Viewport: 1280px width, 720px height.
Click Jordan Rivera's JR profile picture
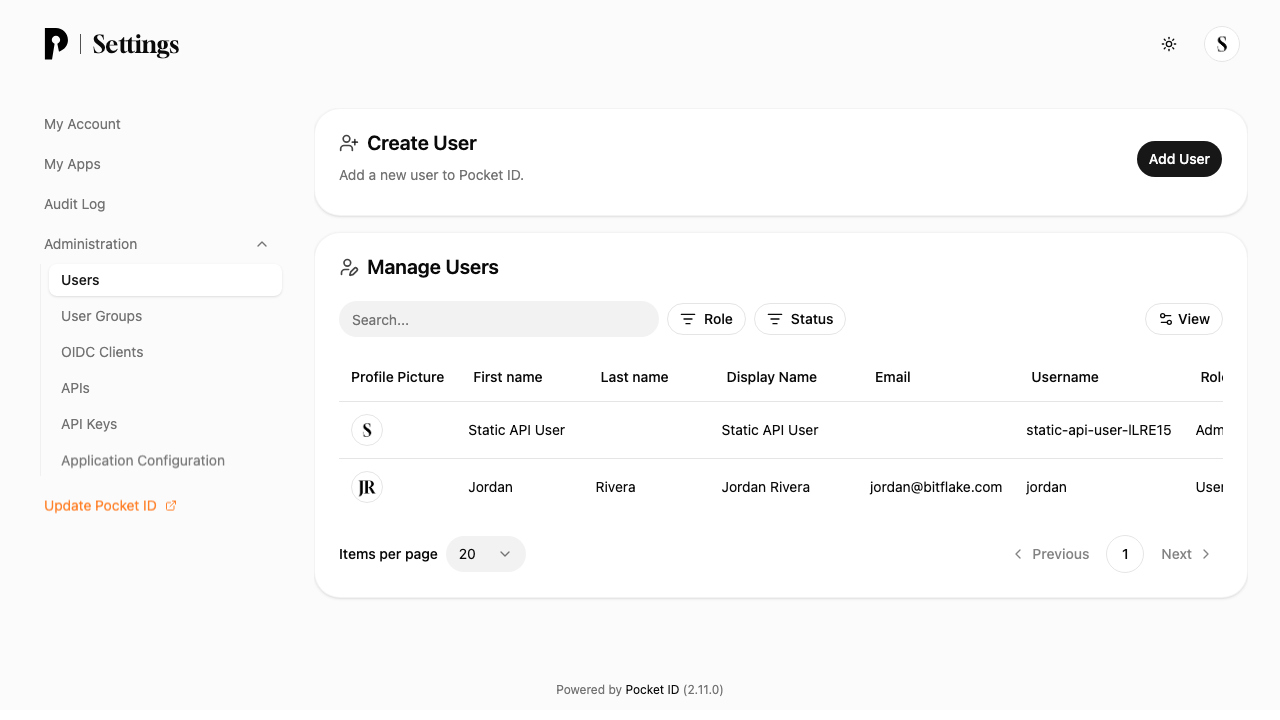point(367,487)
